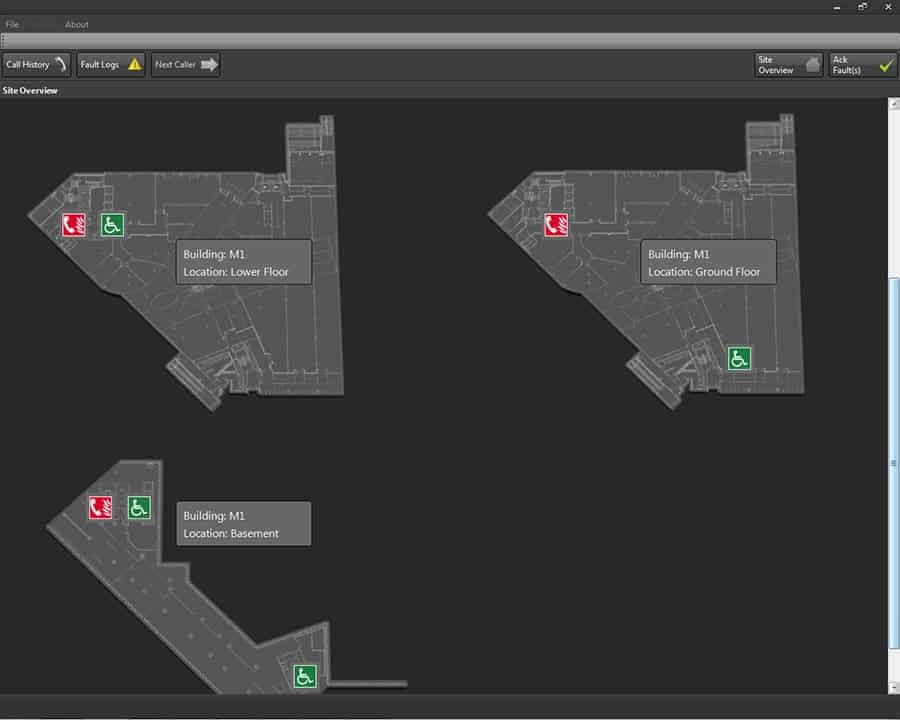Go to the Next Caller
Viewport: 900px width, 720px height.
click(186, 65)
